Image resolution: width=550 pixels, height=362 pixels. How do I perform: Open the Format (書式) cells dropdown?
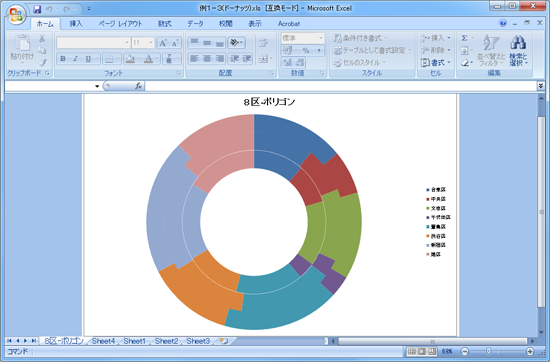(435, 62)
